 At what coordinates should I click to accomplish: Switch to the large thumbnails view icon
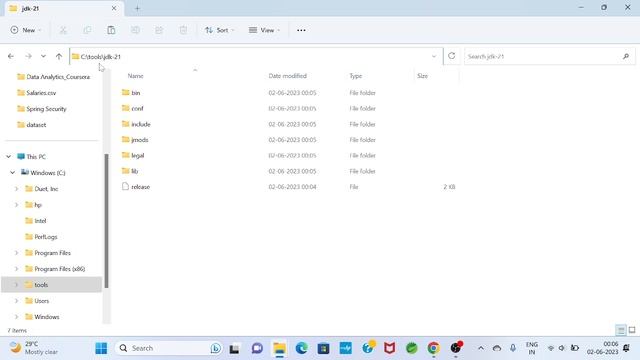click(632, 330)
